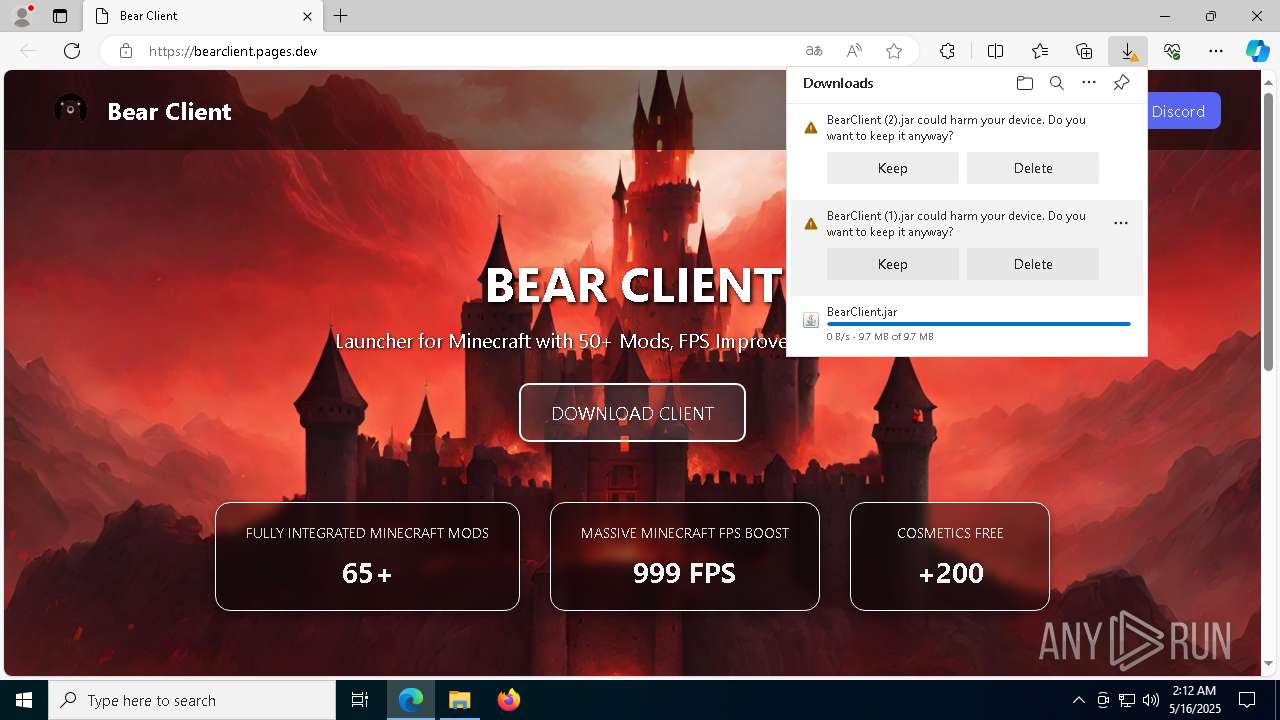The image size is (1280, 720).
Task: Click the DOWNLOAD CLIENT button
Action: (x=632, y=413)
